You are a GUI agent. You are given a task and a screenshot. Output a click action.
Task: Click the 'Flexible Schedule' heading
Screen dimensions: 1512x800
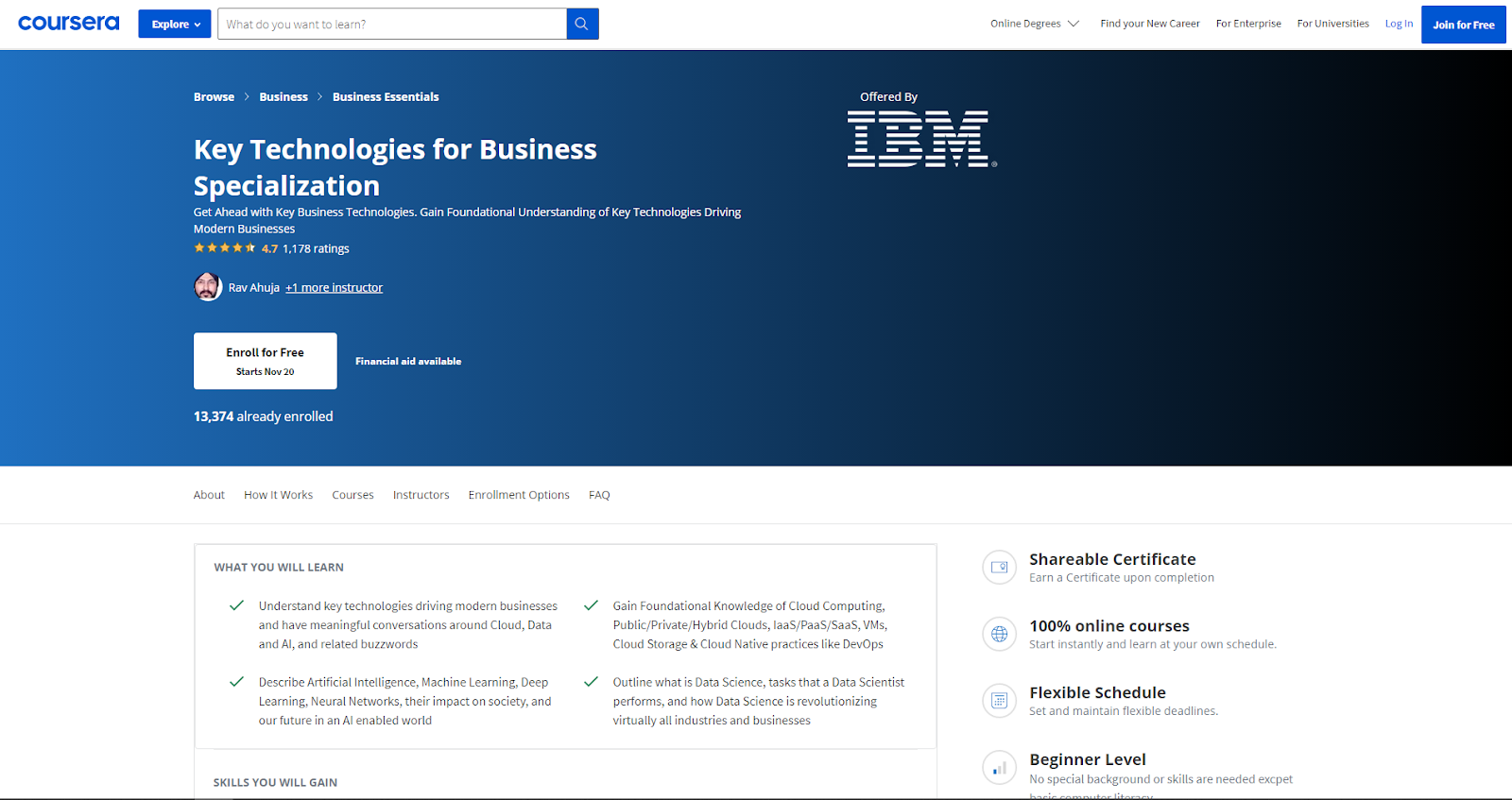coord(1097,693)
